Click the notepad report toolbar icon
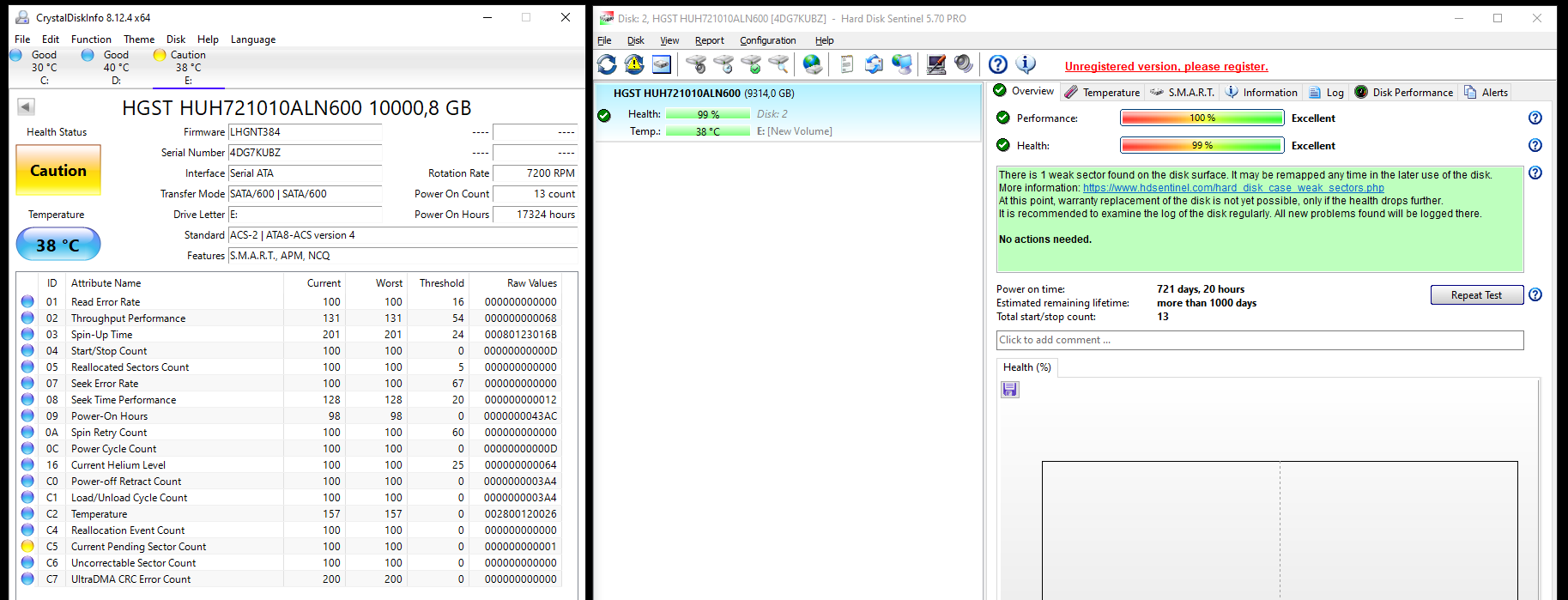The height and width of the screenshot is (600, 1568). 846,64
